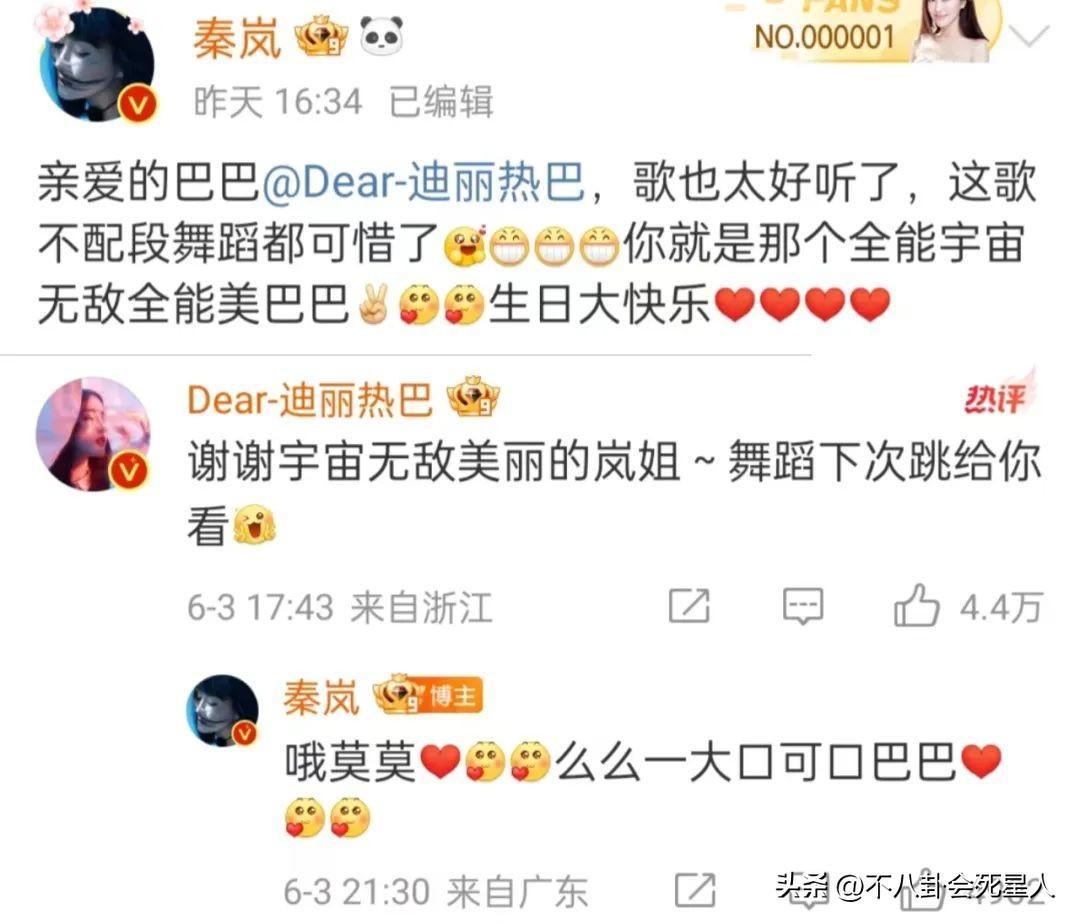Viewport: 1080px width, 924px height.
Task: Click the crown membership badge beside 秦岚
Action: click(320, 36)
